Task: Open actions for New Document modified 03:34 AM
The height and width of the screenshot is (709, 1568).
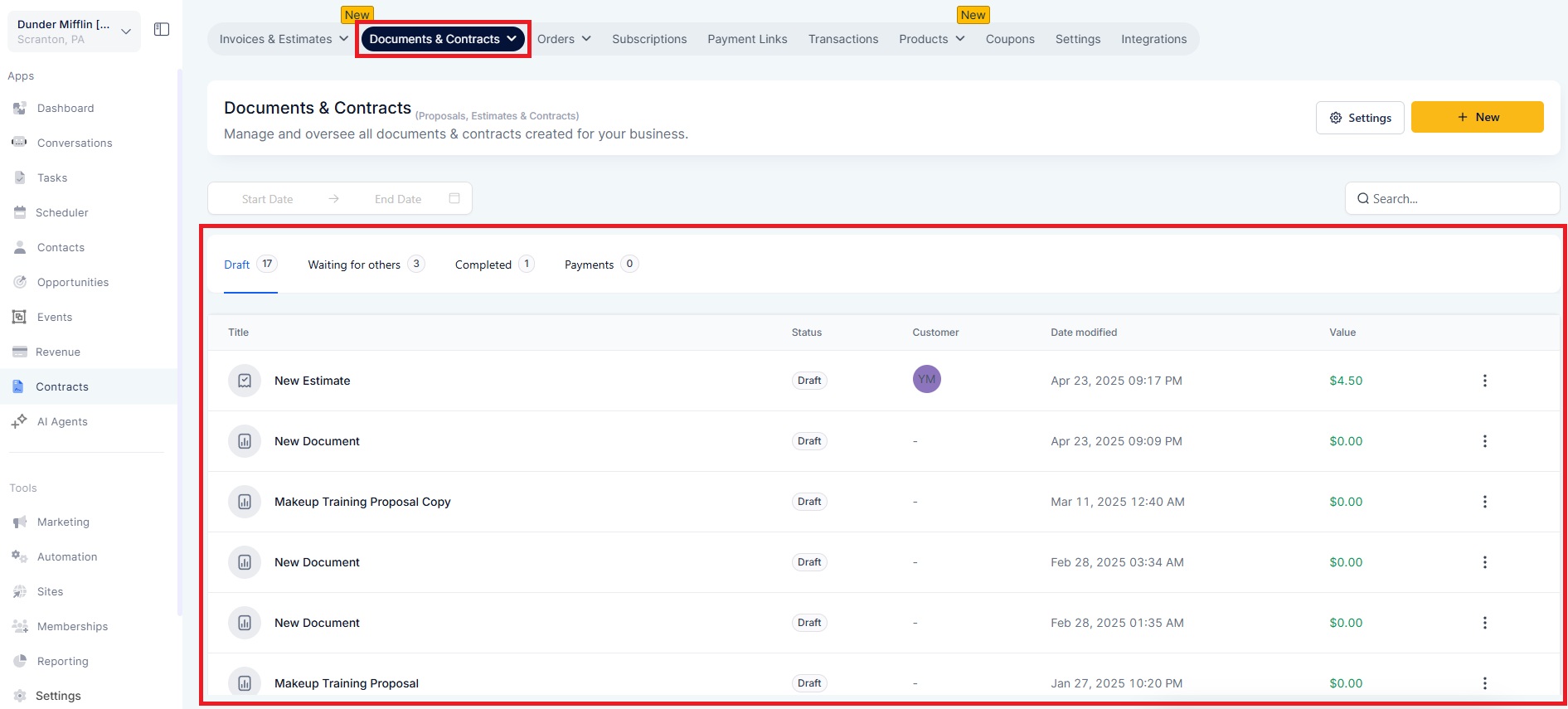Action: (1484, 562)
